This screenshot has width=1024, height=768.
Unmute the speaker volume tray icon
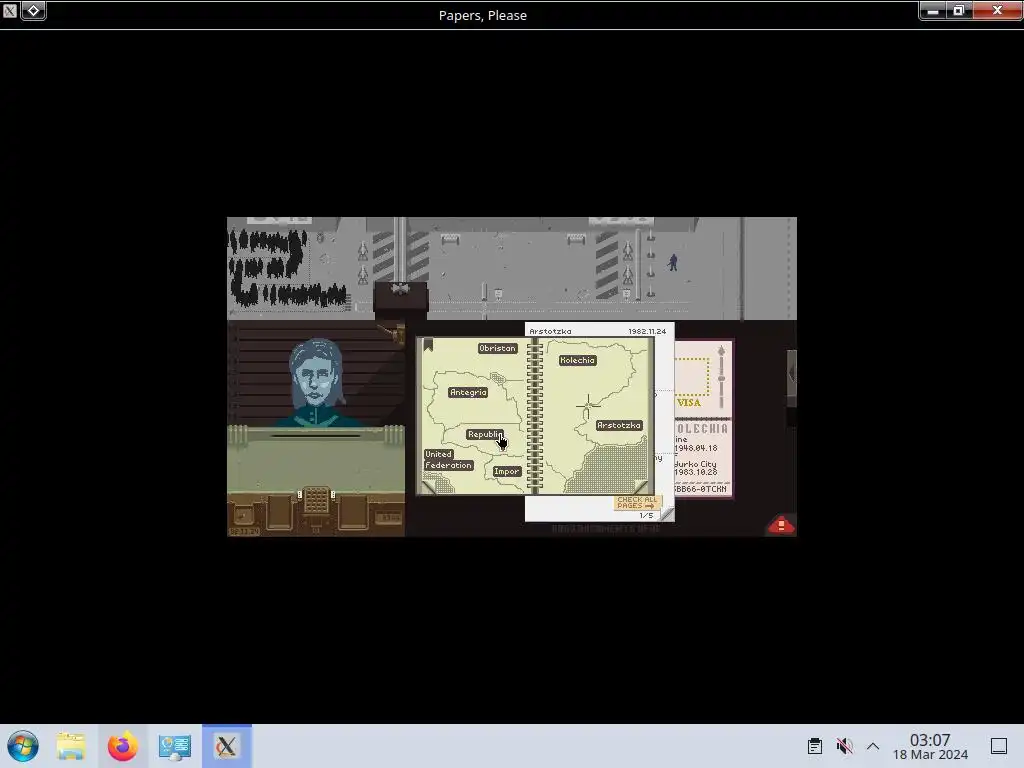tap(844, 746)
